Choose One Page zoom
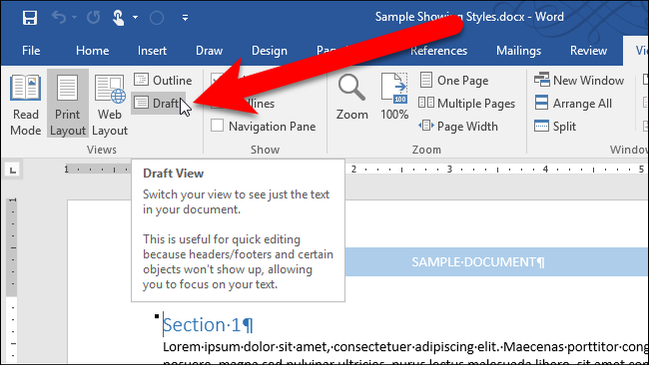 [x=454, y=80]
